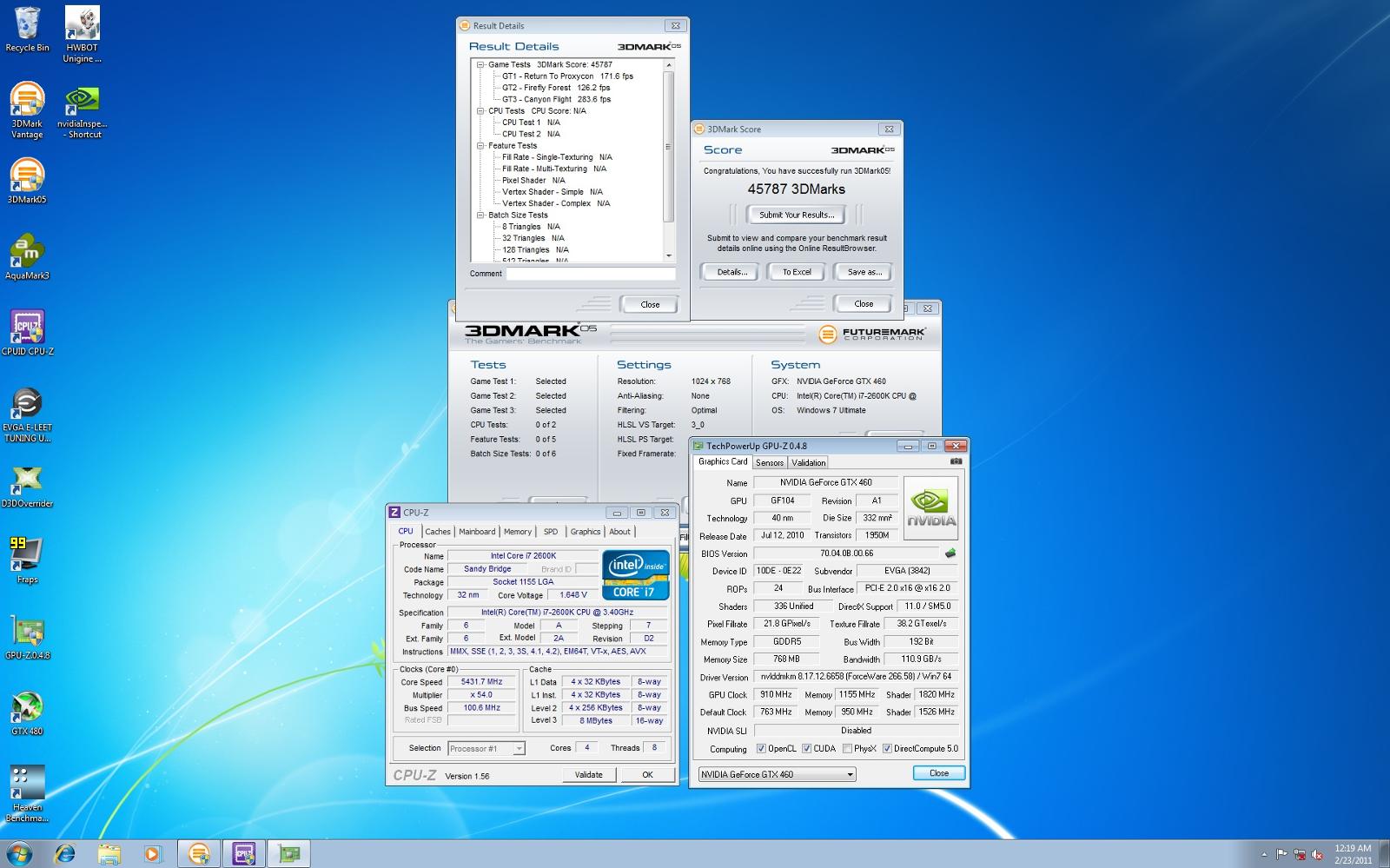1390x868 pixels.
Task: Toggle DirectCompute 5.0 checkbox
Action: [x=887, y=748]
